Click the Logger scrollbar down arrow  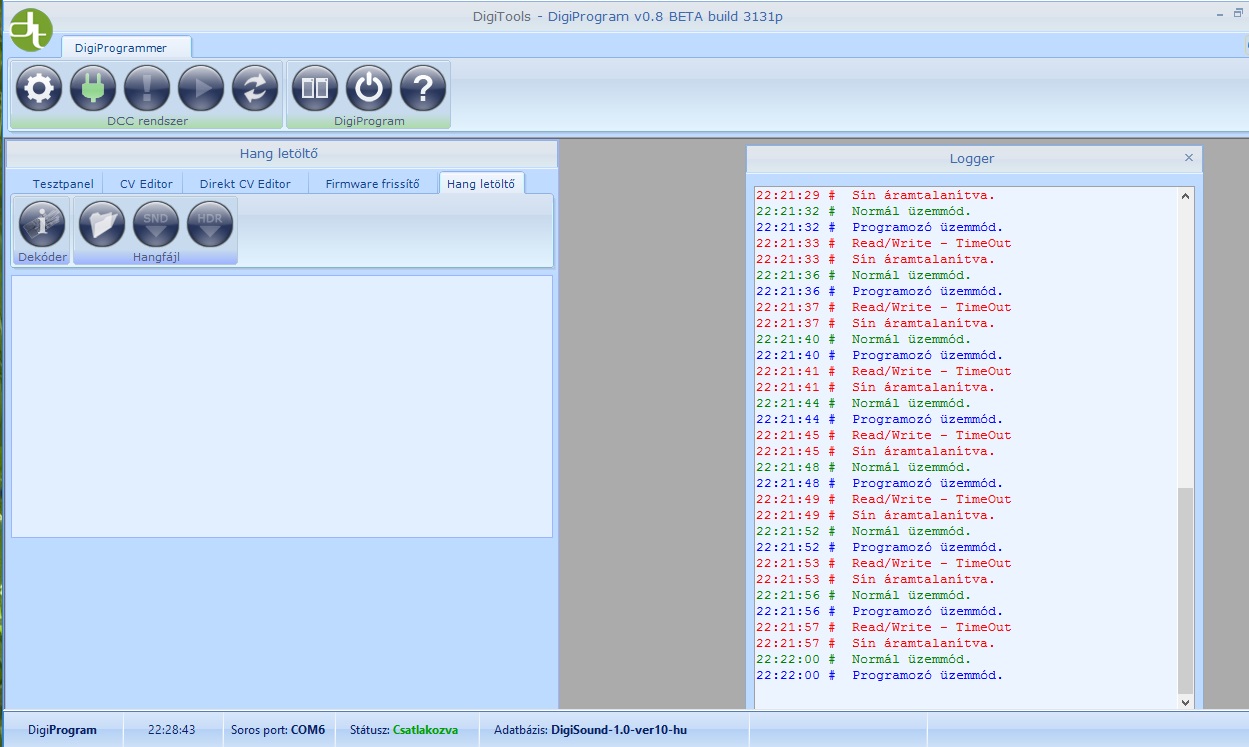1186,703
